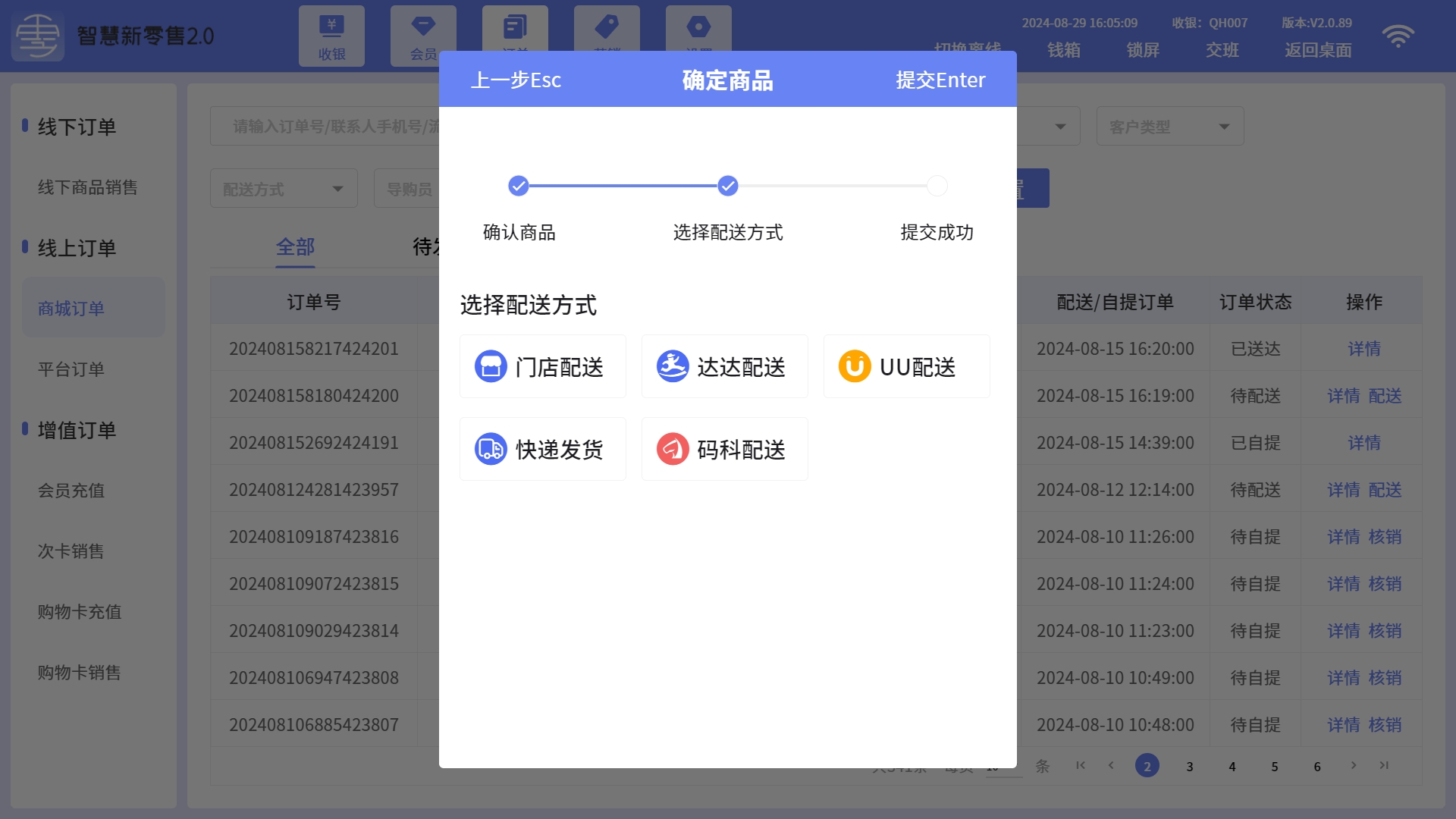Jump to page 4 in pagination

(x=1232, y=767)
